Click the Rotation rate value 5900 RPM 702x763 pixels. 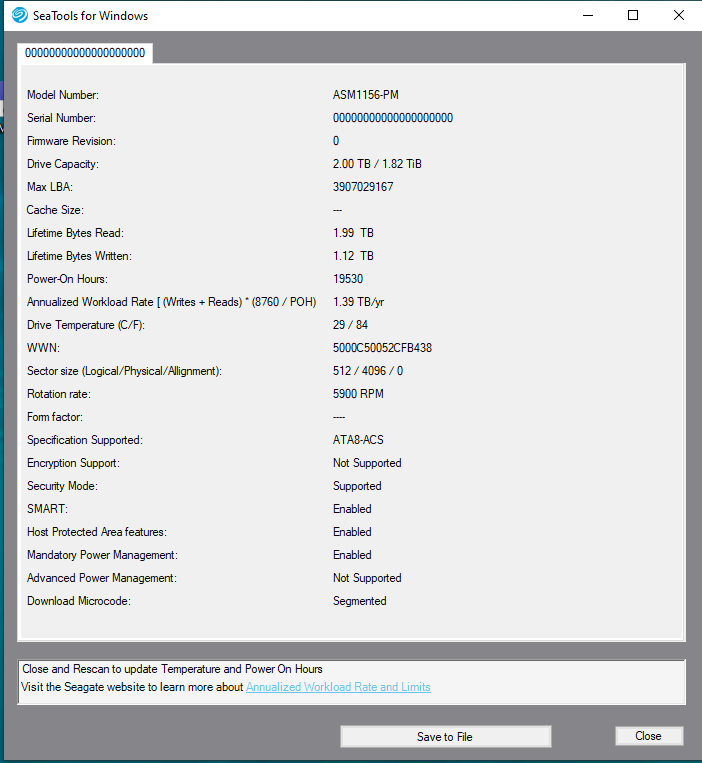(358, 394)
